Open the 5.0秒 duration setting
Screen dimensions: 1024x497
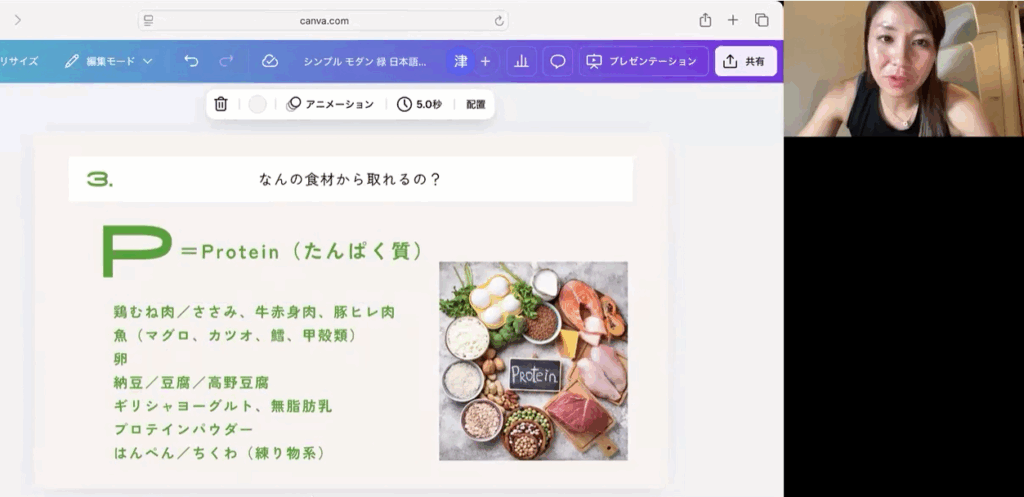coord(419,104)
